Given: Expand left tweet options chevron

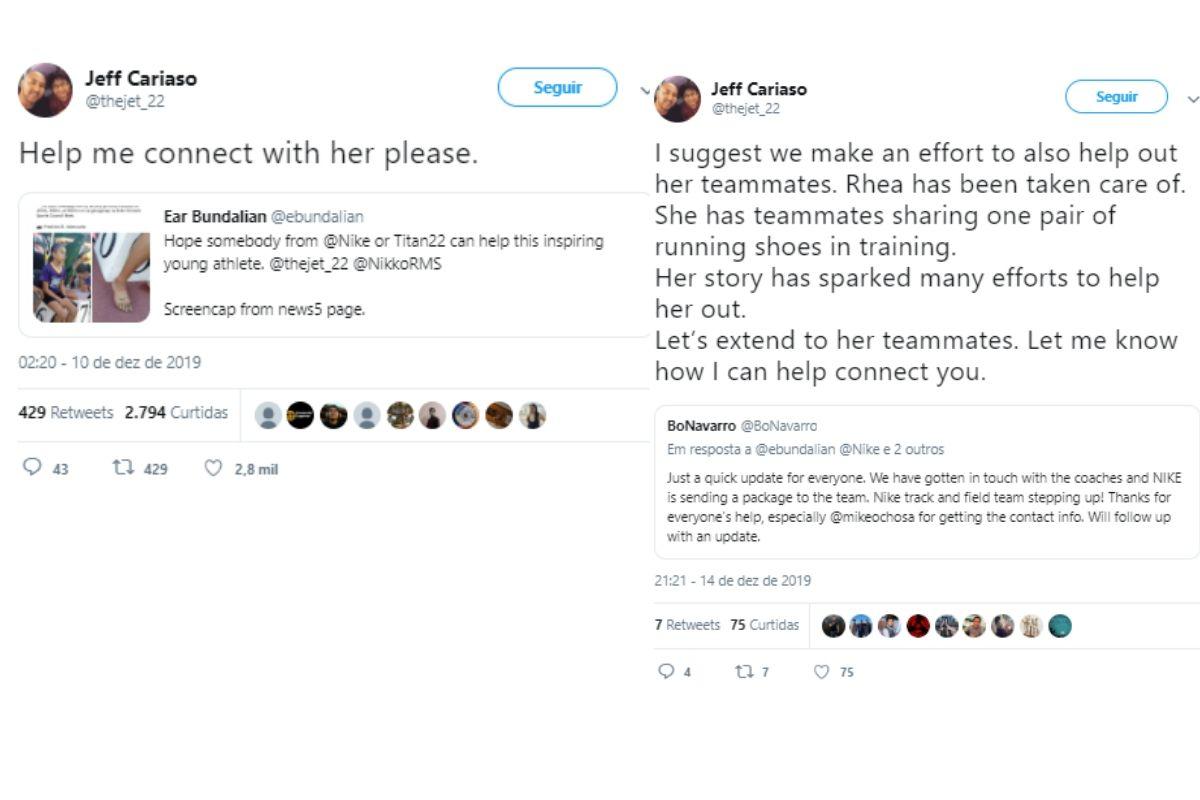Looking at the screenshot, I should click(x=645, y=90).
